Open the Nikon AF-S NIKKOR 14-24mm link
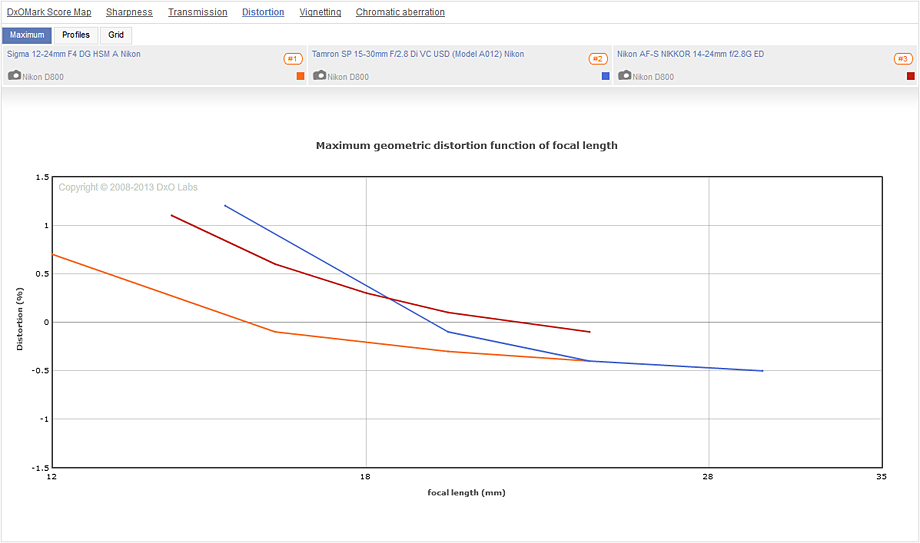The width and height of the screenshot is (920, 543). pyautogui.click(x=690, y=54)
